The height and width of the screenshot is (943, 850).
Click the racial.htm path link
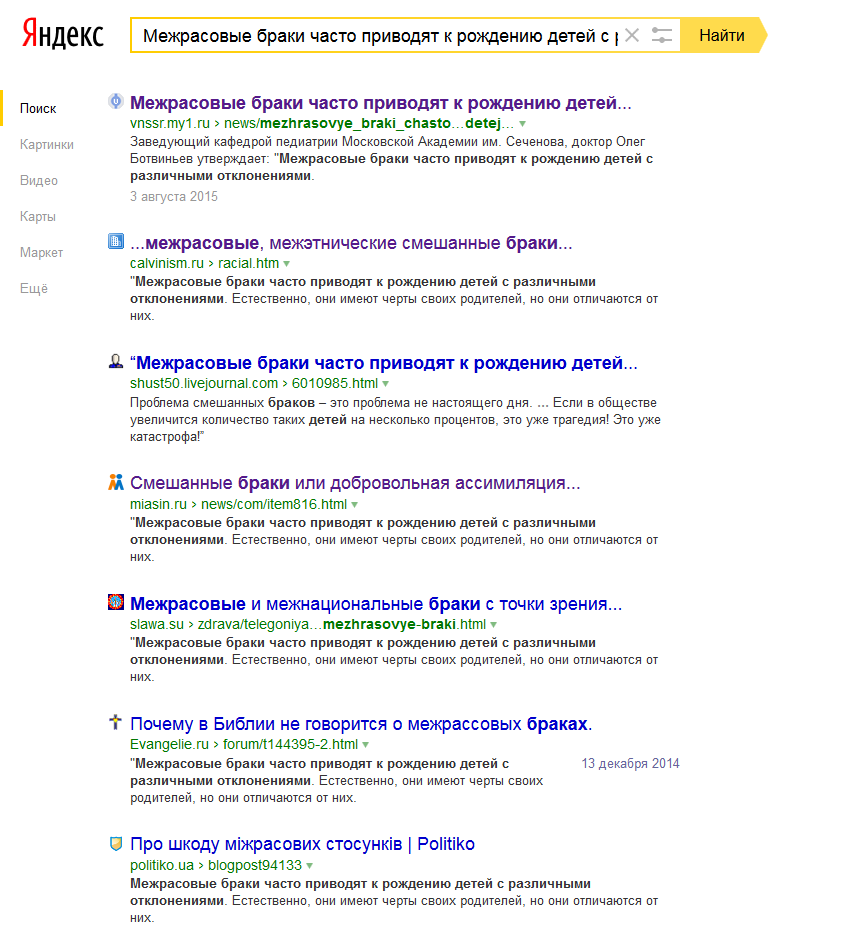coord(248,263)
